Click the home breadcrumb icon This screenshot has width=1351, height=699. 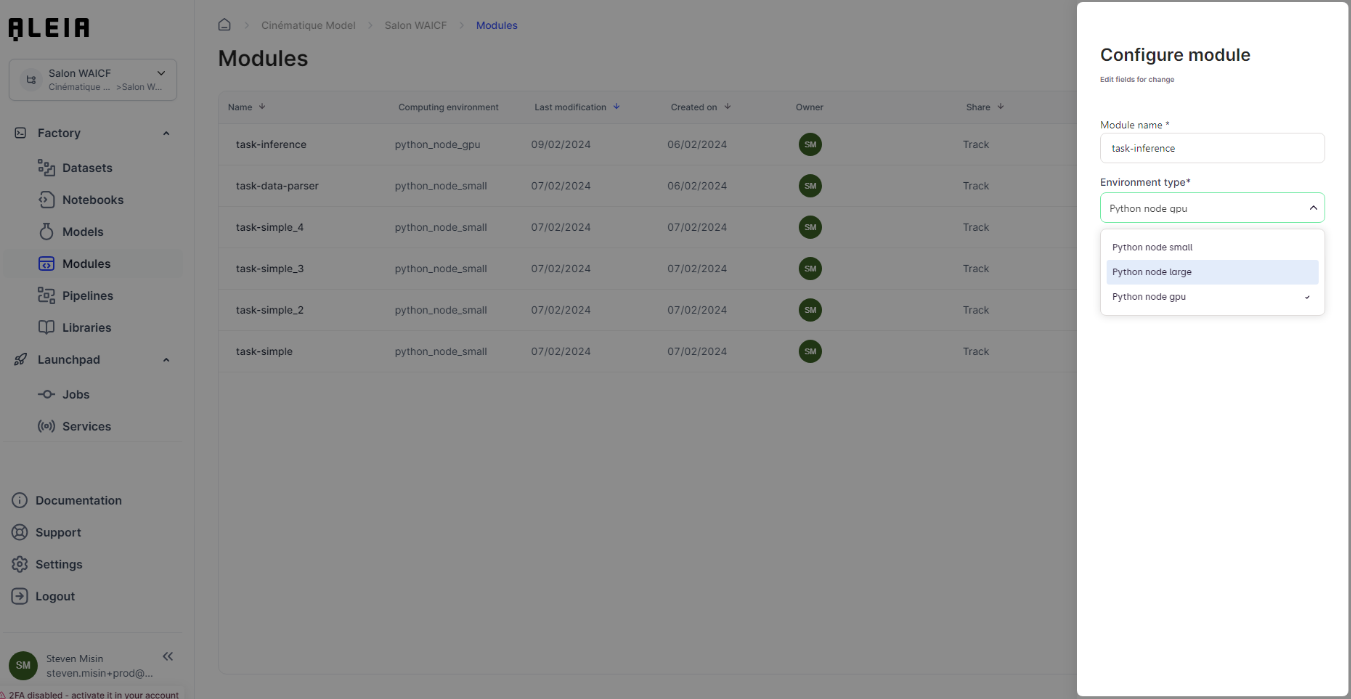click(x=224, y=24)
